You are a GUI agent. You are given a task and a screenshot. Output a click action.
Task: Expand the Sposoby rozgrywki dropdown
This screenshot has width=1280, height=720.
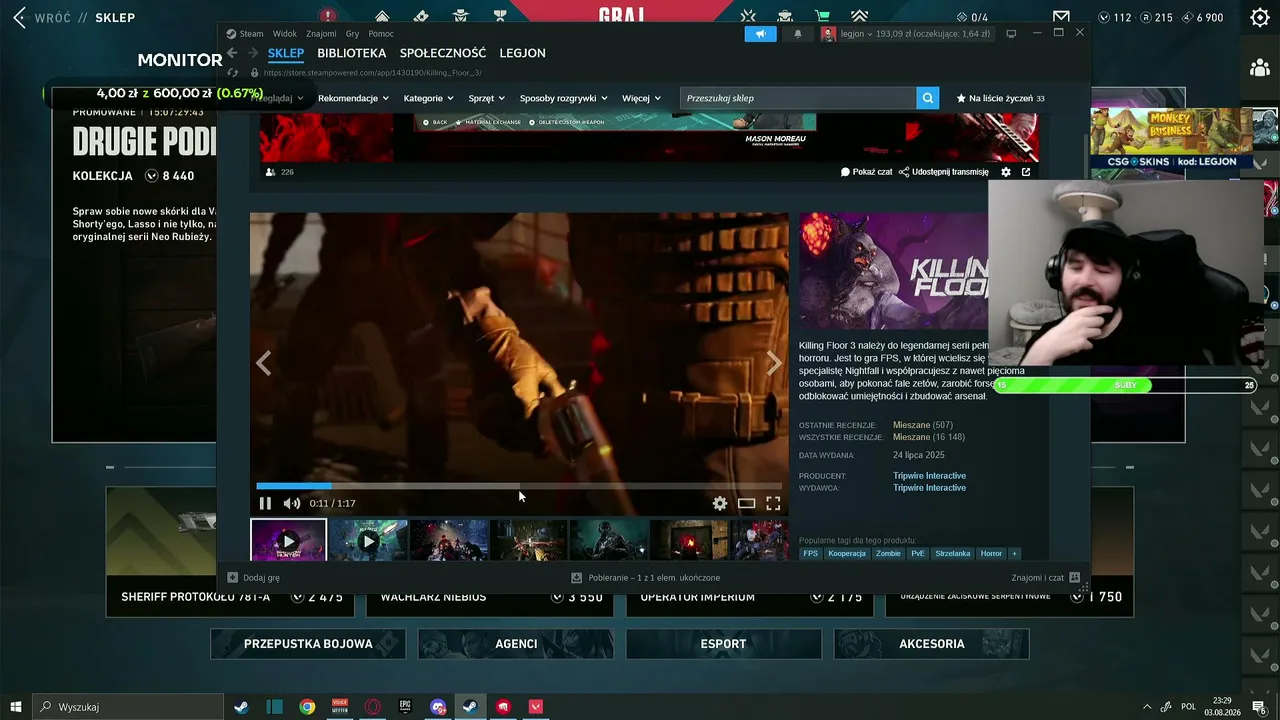[x=563, y=98]
